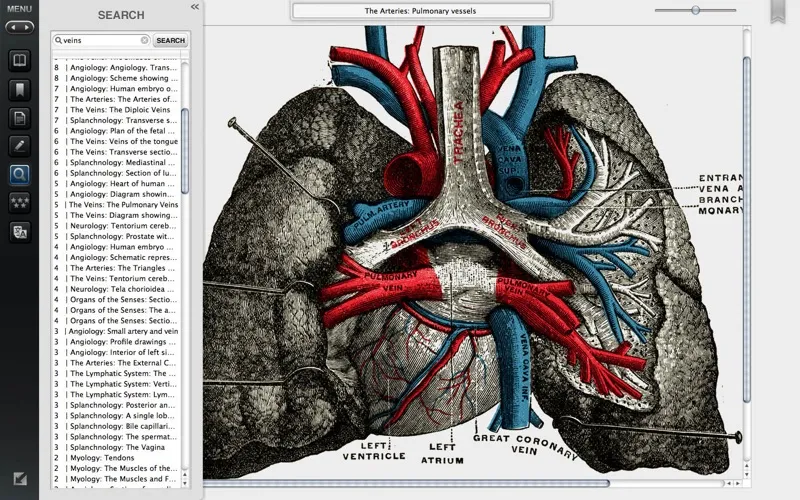The height and width of the screenshot is (500, 800).
Task: Open result 'Myology: Tendons'
Action: [116, 458]
